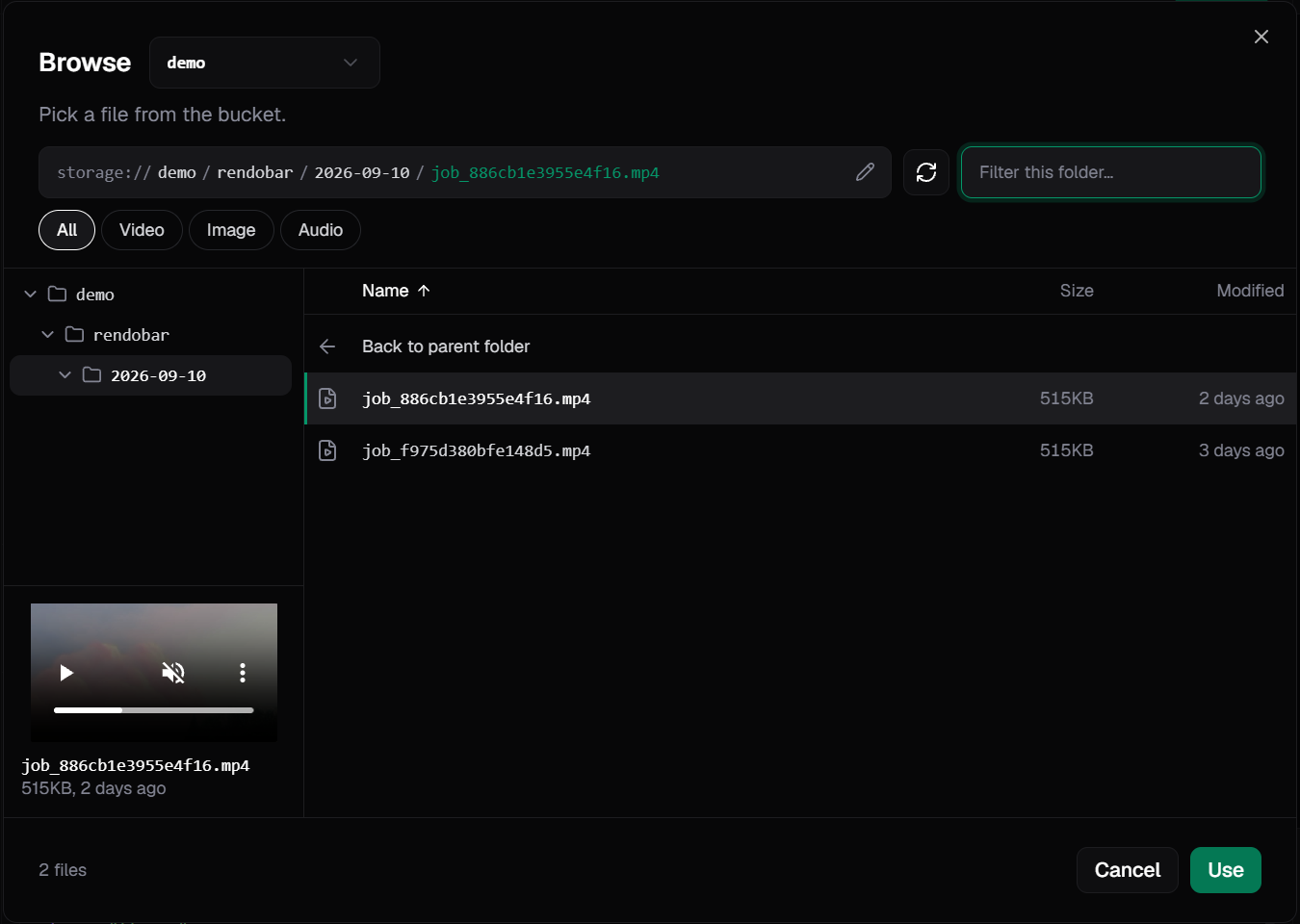Viewport: 1300px width, 924px height.
Task: Click the 2 days ago modified cell
Action: point(1241,398)
